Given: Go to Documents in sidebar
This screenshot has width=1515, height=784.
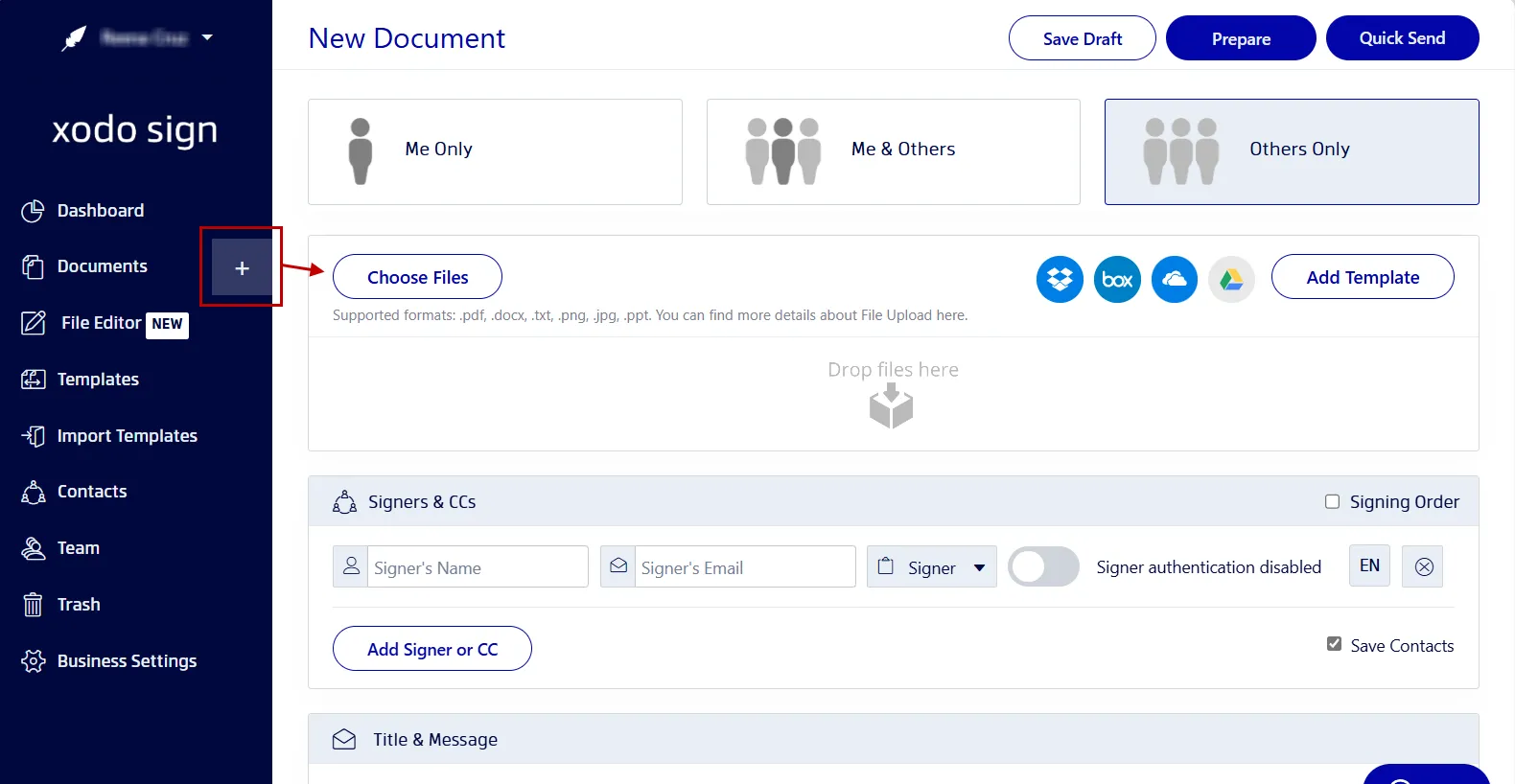Looking at the screenshot, I should (102, 266).
